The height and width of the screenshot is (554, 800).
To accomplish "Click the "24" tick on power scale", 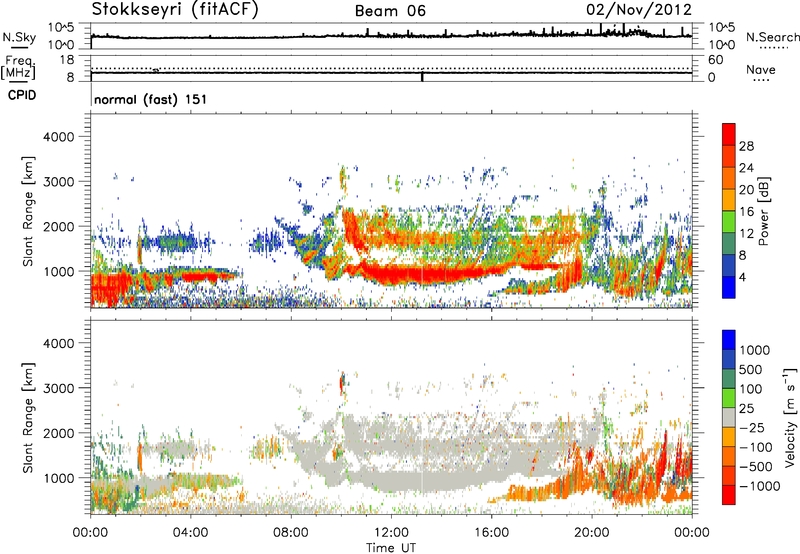I will (746, 168).
